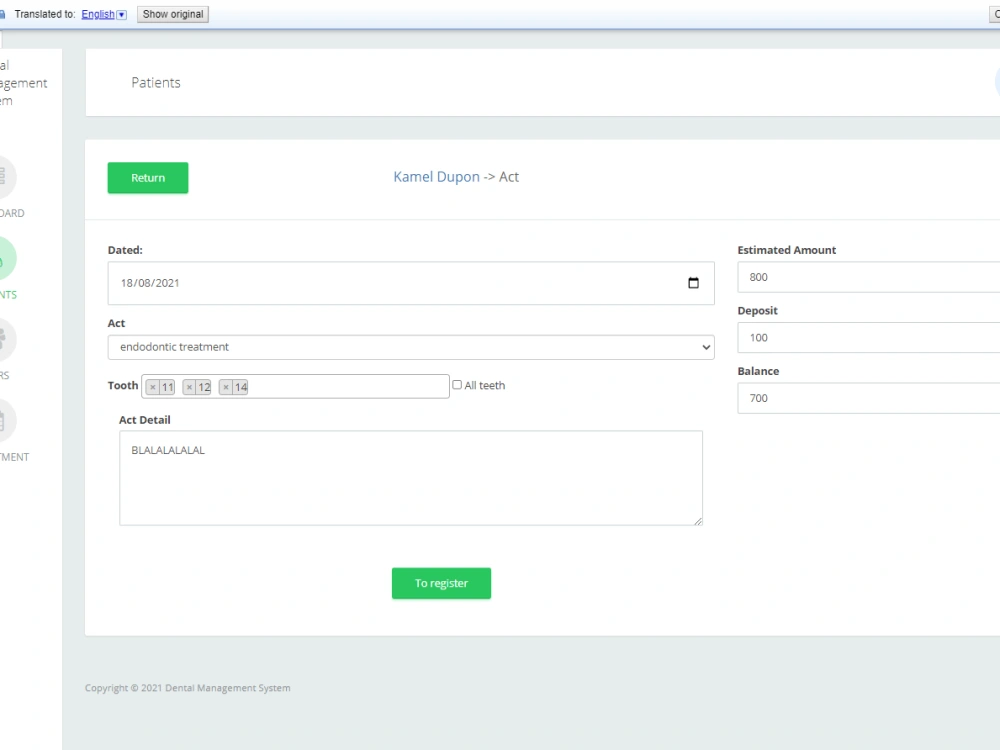Click the Estimated Amount label
This screenshot has width=1000, height=750.
786,251
